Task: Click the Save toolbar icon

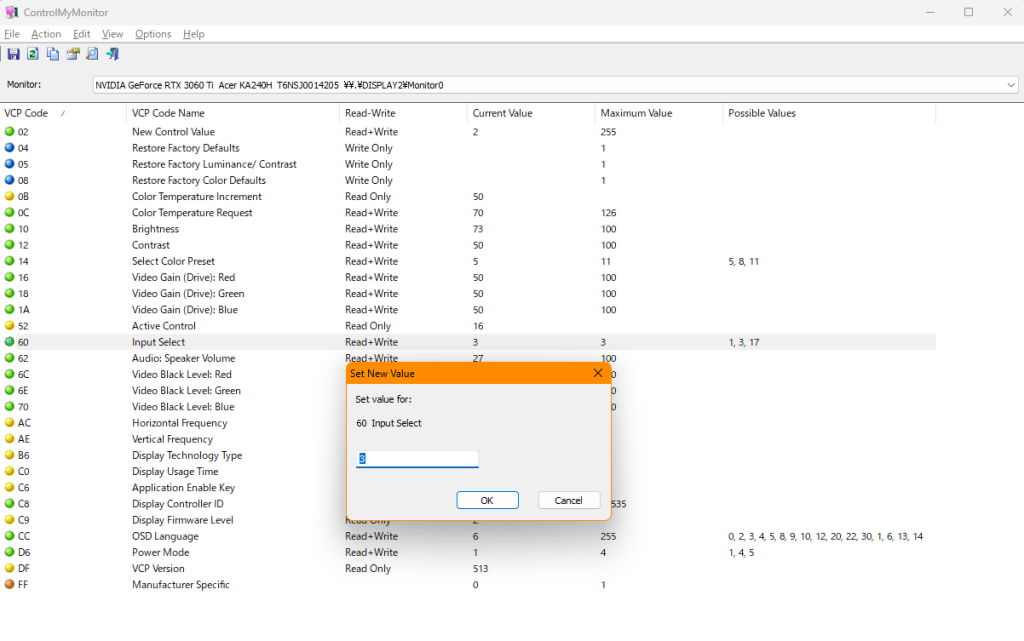Action: 13,54
